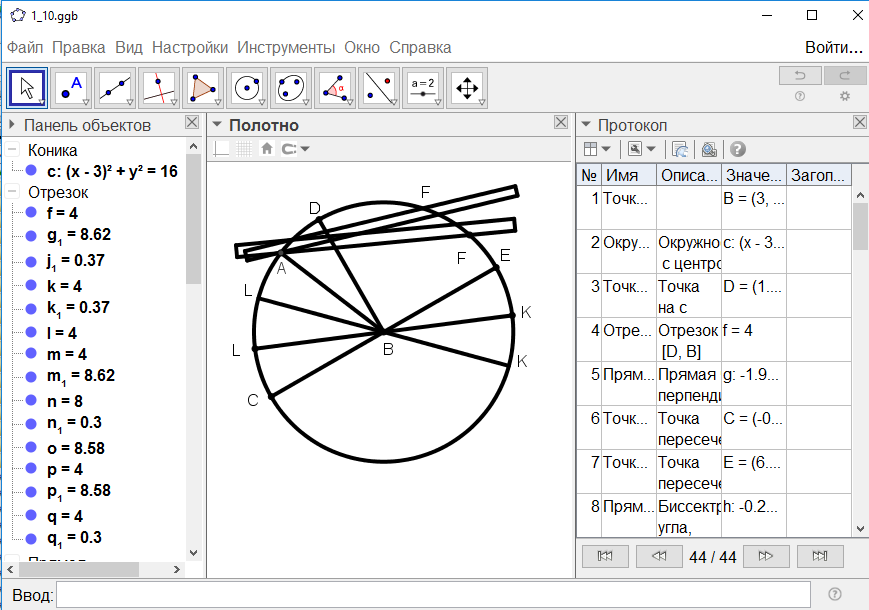Open the Настройки menu
The height and width of the screenshot is (610, 869).
(190, 47)
